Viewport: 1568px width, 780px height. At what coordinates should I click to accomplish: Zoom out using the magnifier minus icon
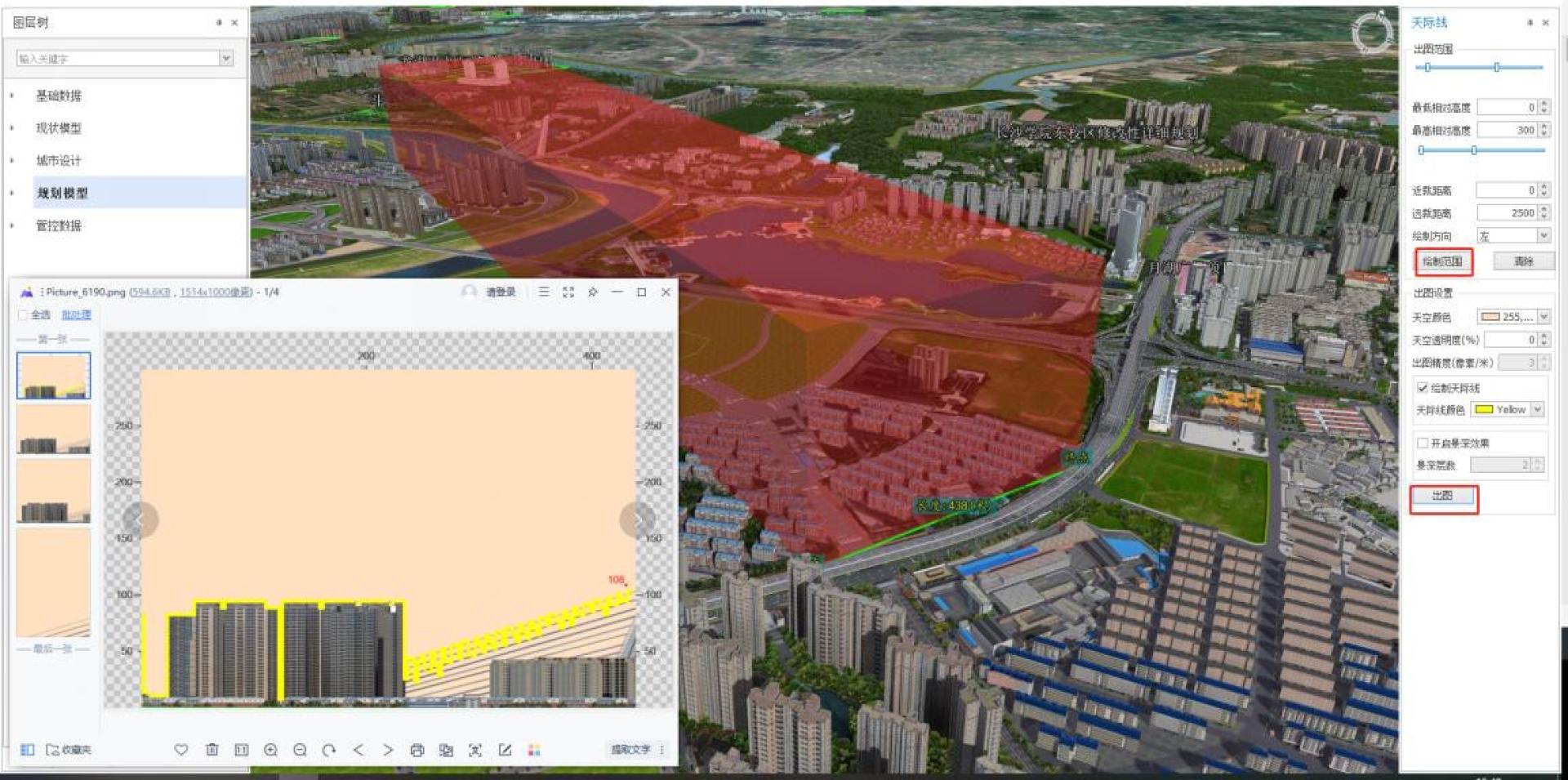[300, 750]
